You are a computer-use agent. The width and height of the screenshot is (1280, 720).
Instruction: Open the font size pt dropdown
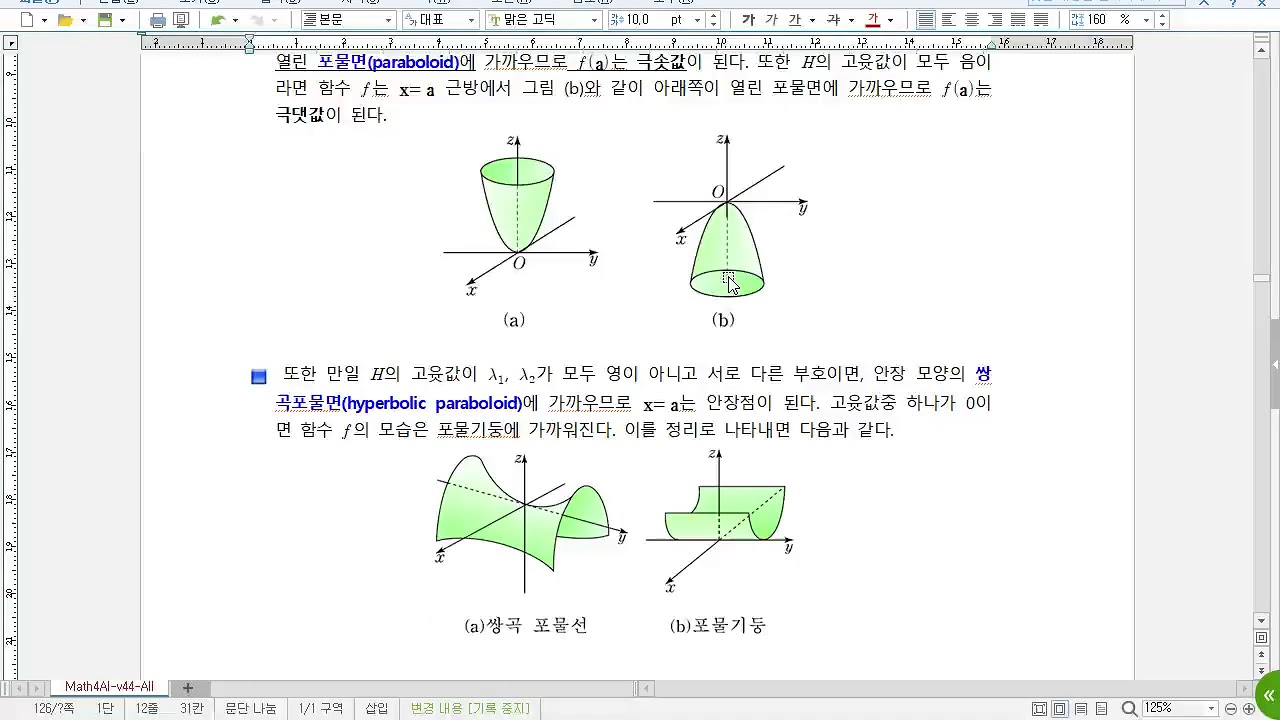(x=695, y=20)
